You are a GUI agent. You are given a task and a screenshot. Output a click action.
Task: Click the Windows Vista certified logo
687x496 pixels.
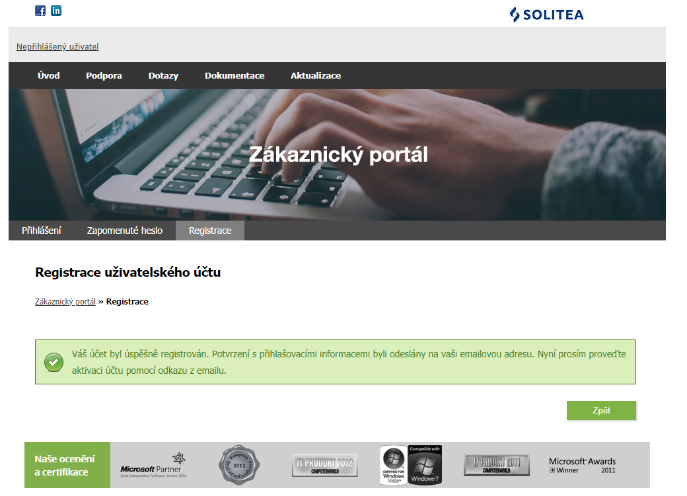(393, 465)
